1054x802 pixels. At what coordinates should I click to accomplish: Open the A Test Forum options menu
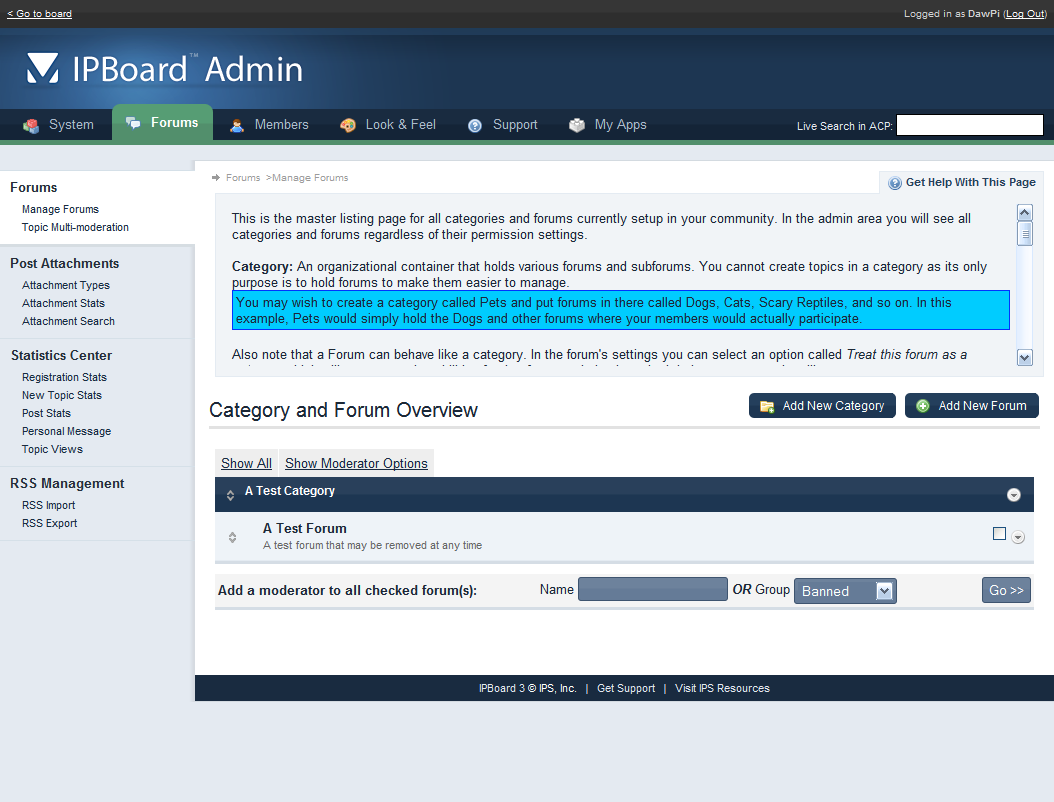[1018, 537]
